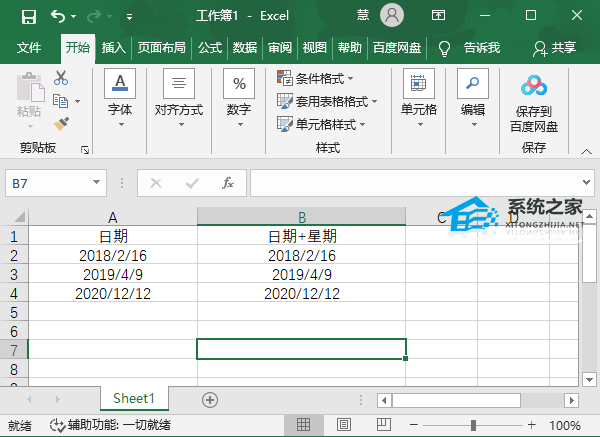Switch to Page Layout view icon
Screen dimensions: 600x437
coord(344,425)
